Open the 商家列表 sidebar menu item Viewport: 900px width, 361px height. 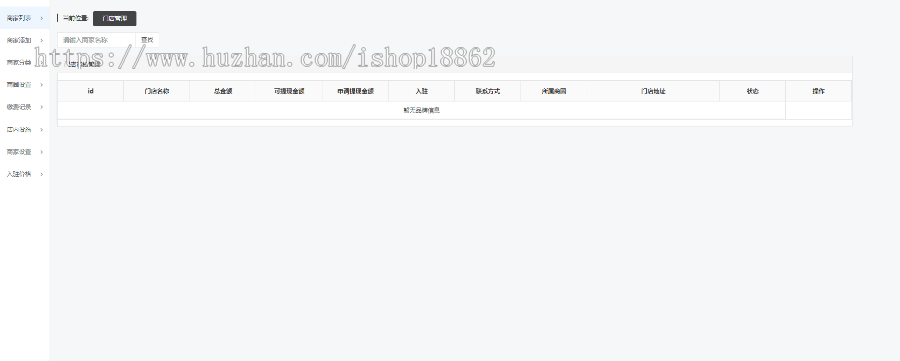[x=25, y=18]
